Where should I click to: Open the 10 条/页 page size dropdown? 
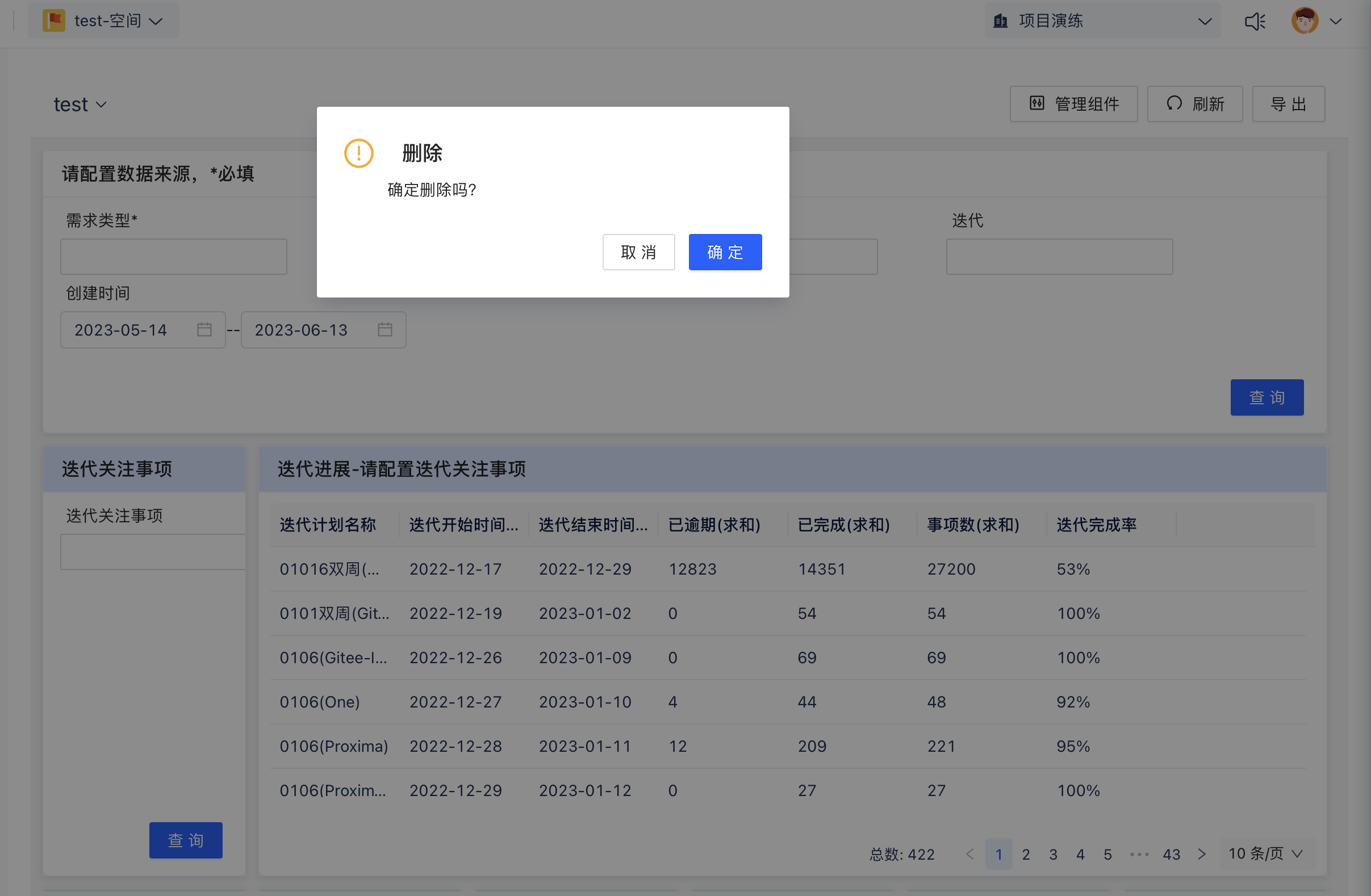tap(1265, 853)
